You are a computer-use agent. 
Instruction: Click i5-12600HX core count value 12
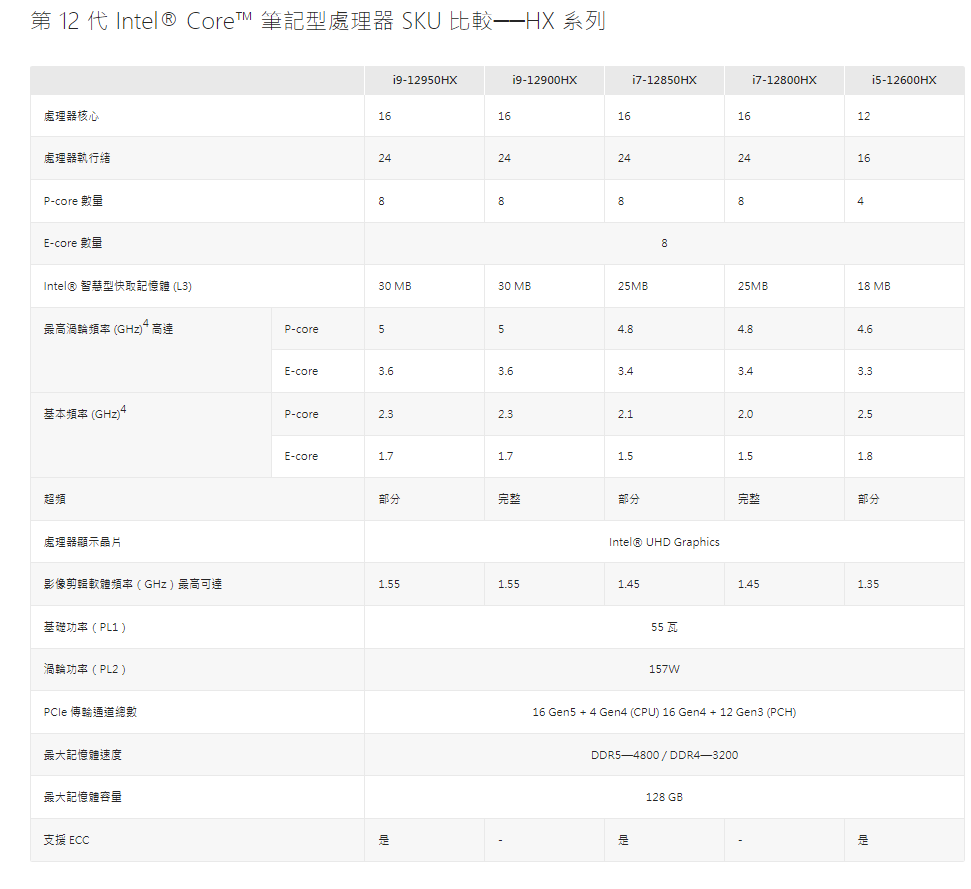click(x=864, y=116)
